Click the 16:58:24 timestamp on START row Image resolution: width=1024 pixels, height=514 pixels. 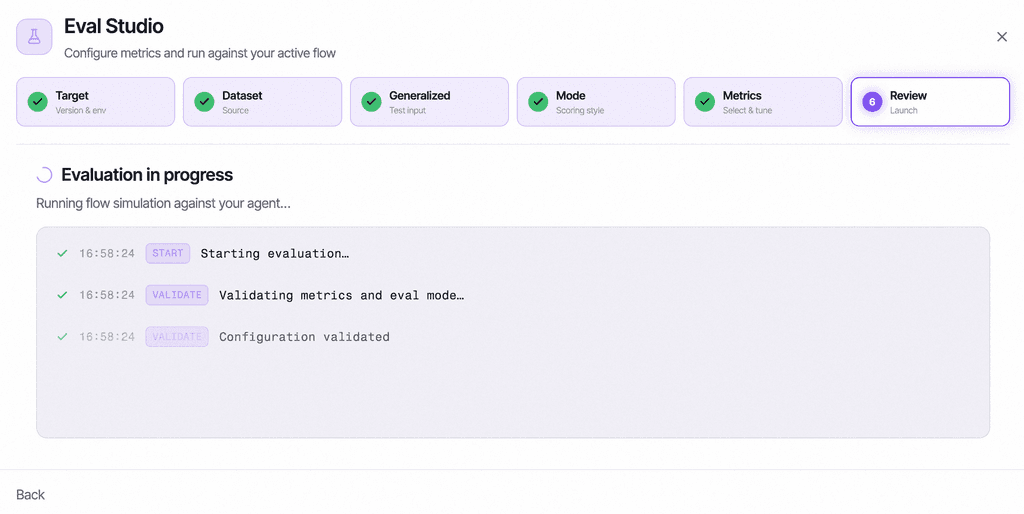pos(107,253)
